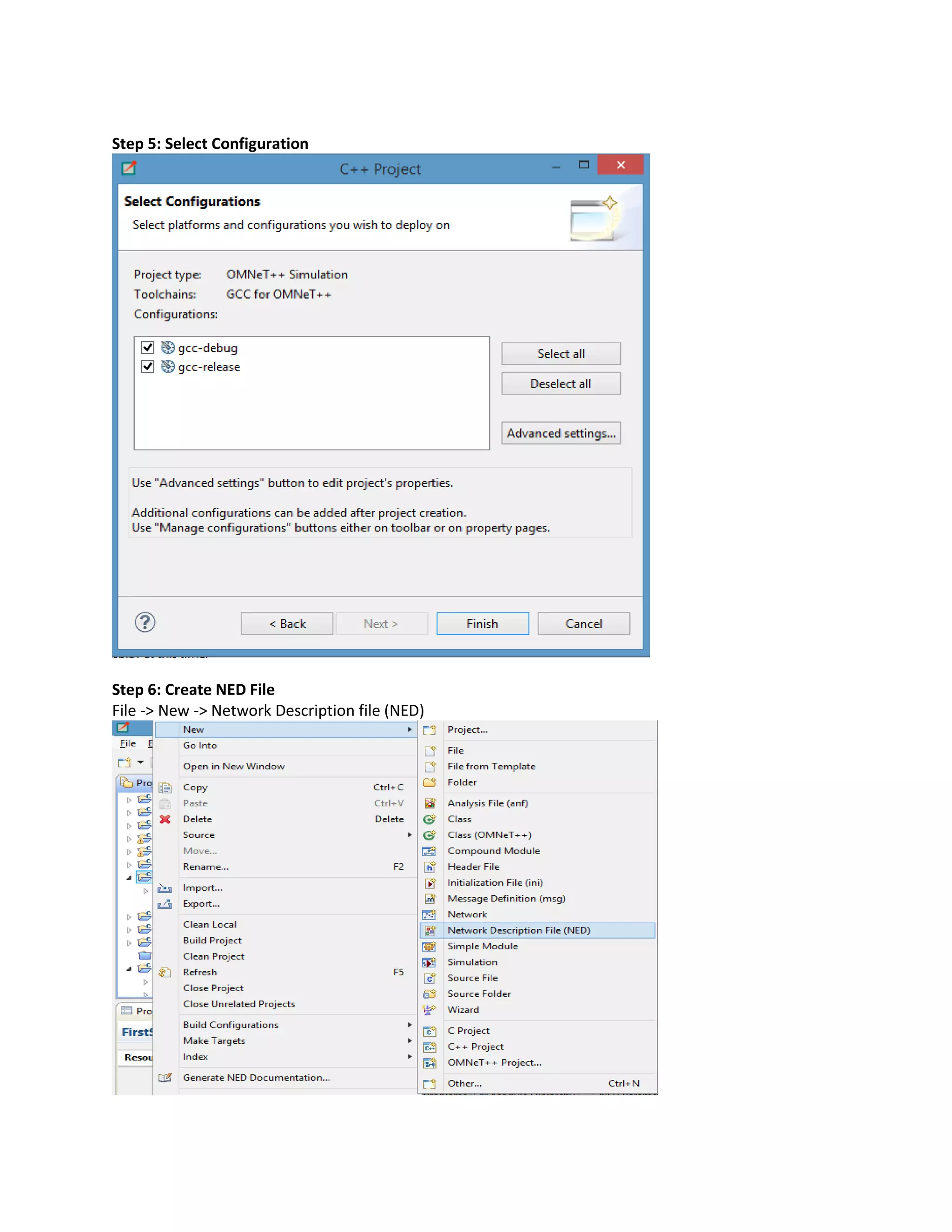Screen dimensions: 952x1232
Task: Open Advanced settings for the project
Action: pos(561,433)
